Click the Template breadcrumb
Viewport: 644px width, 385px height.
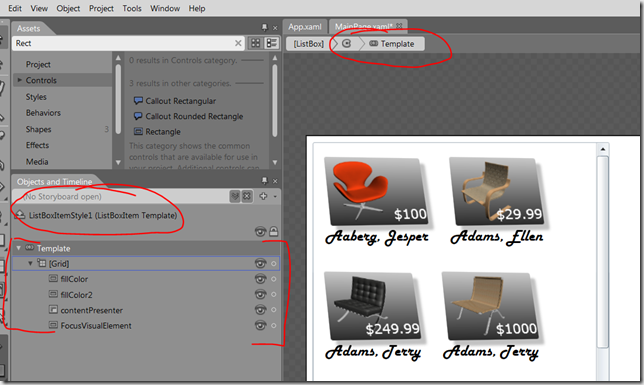[x=392, y=44]
